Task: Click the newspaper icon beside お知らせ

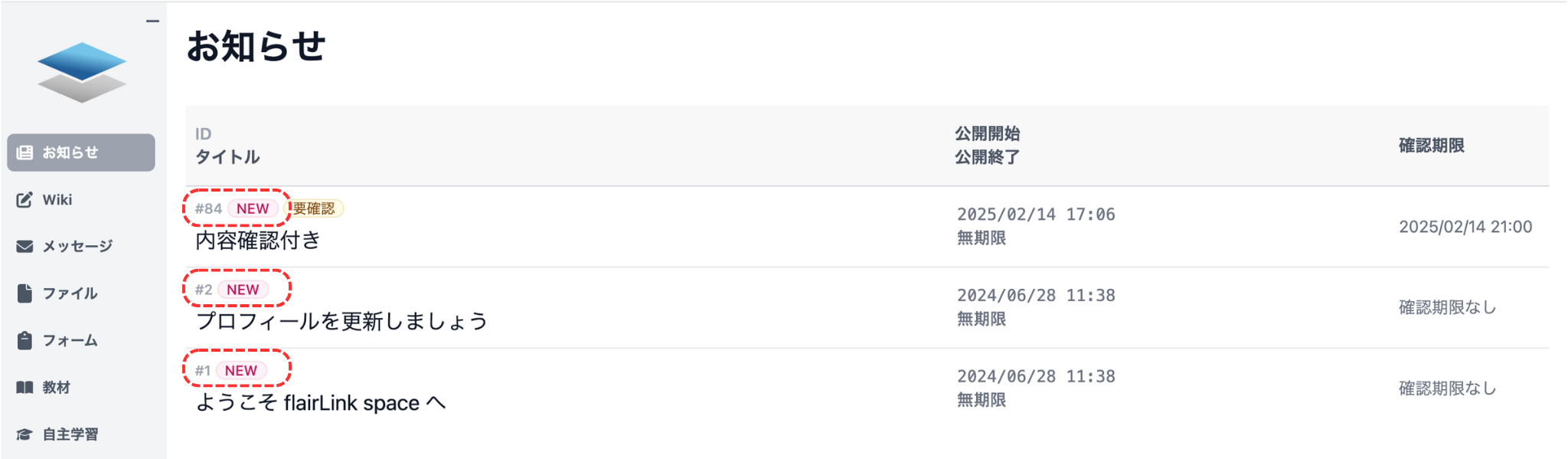Action: (x=24, y=152)
